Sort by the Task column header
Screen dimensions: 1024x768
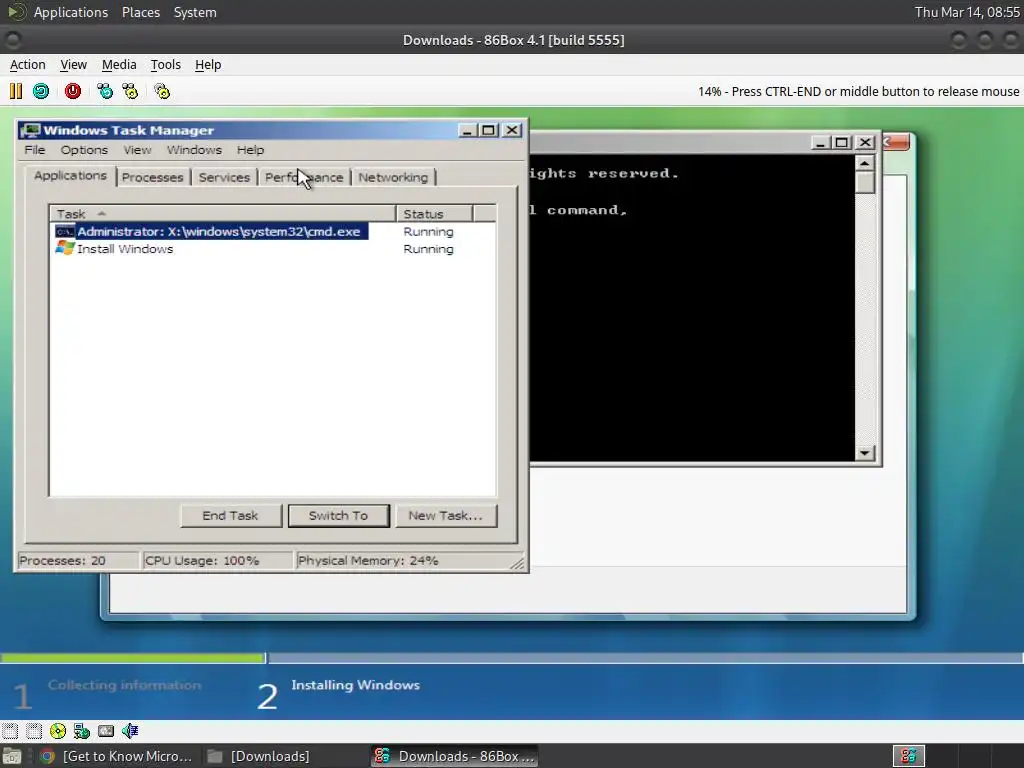pos(223,214)
